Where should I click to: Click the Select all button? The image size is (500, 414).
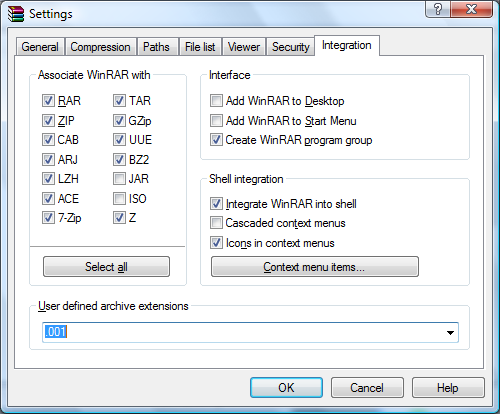click(x=106, y=267)
